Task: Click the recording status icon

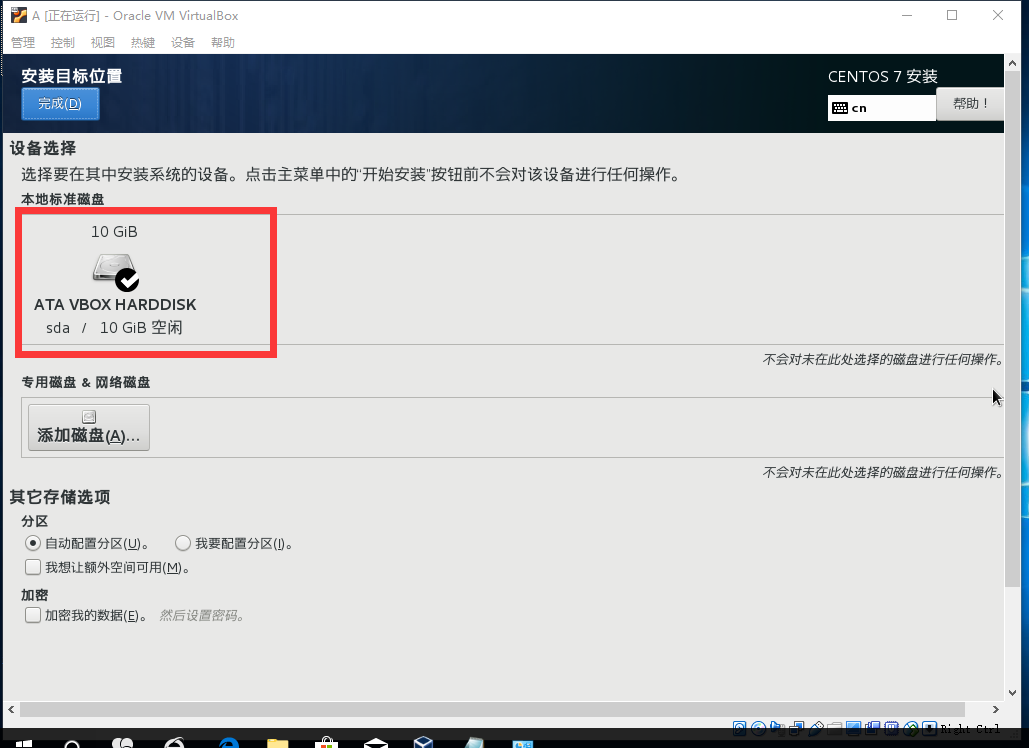Action: [x=873, y=728]
